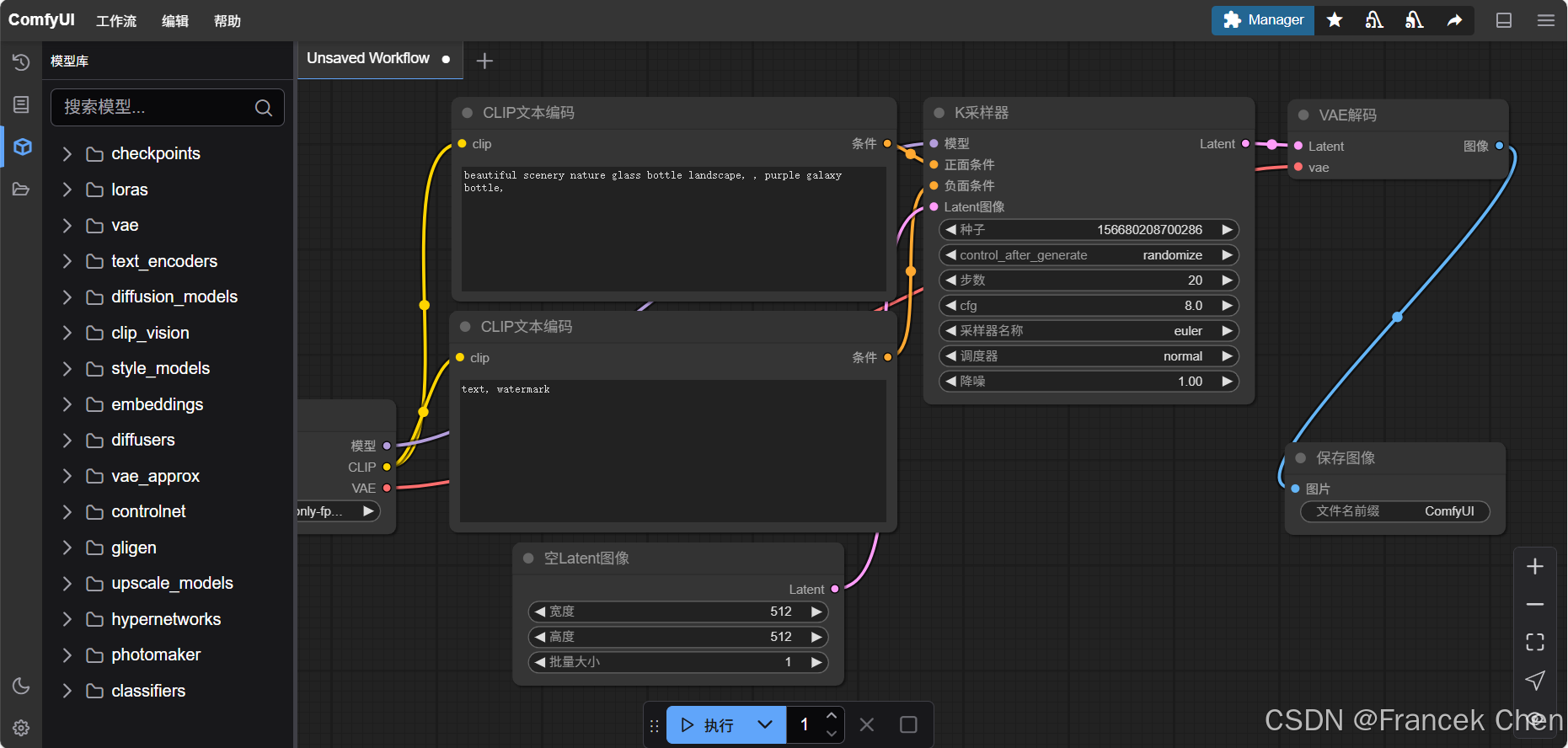Screen dimensions: 1568x748
Task: Select the model library cube icon
Action: [23, 147]
